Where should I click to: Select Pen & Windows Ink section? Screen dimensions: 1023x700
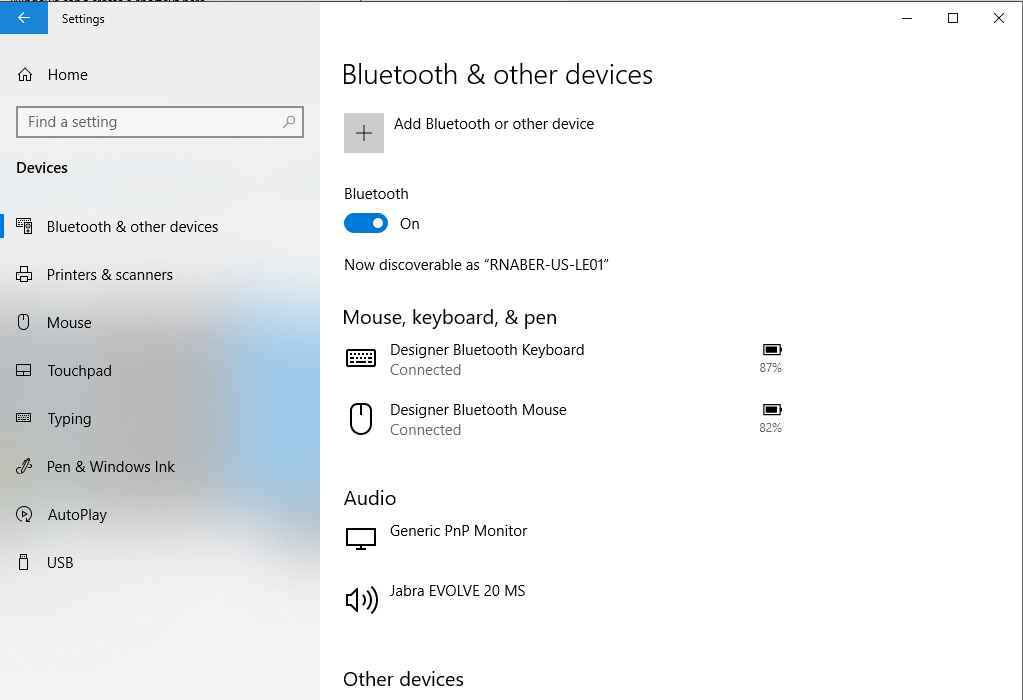point(110,467)
